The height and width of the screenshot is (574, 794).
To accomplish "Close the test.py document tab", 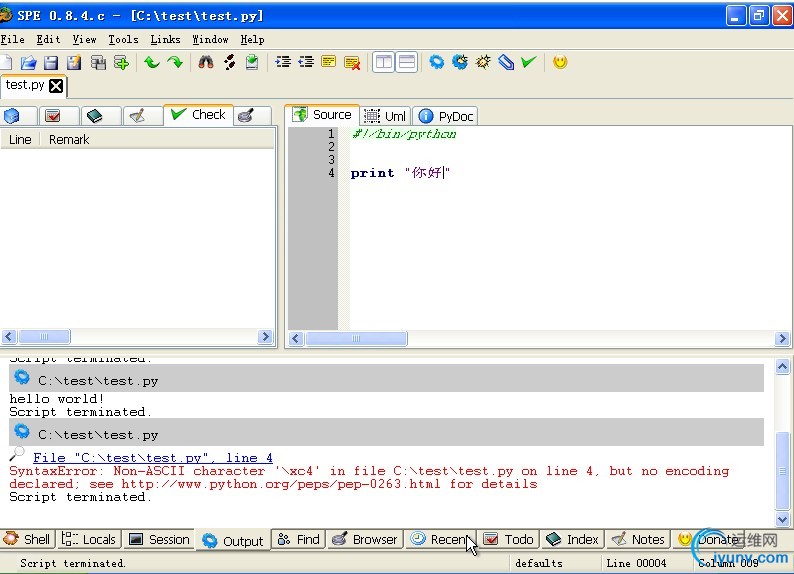I will point(56,86).
